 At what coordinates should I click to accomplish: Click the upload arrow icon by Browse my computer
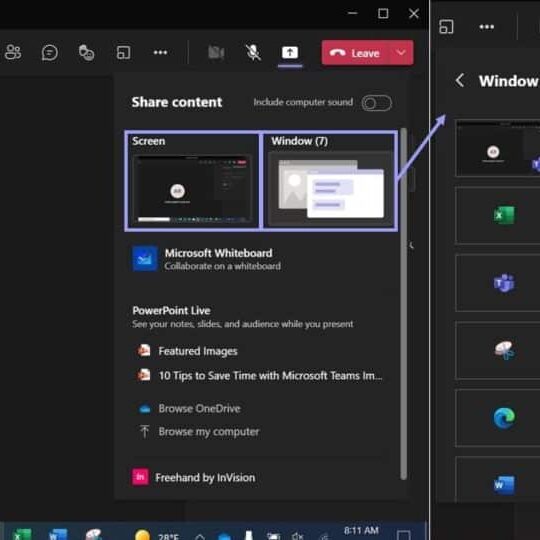click(145, 431)
